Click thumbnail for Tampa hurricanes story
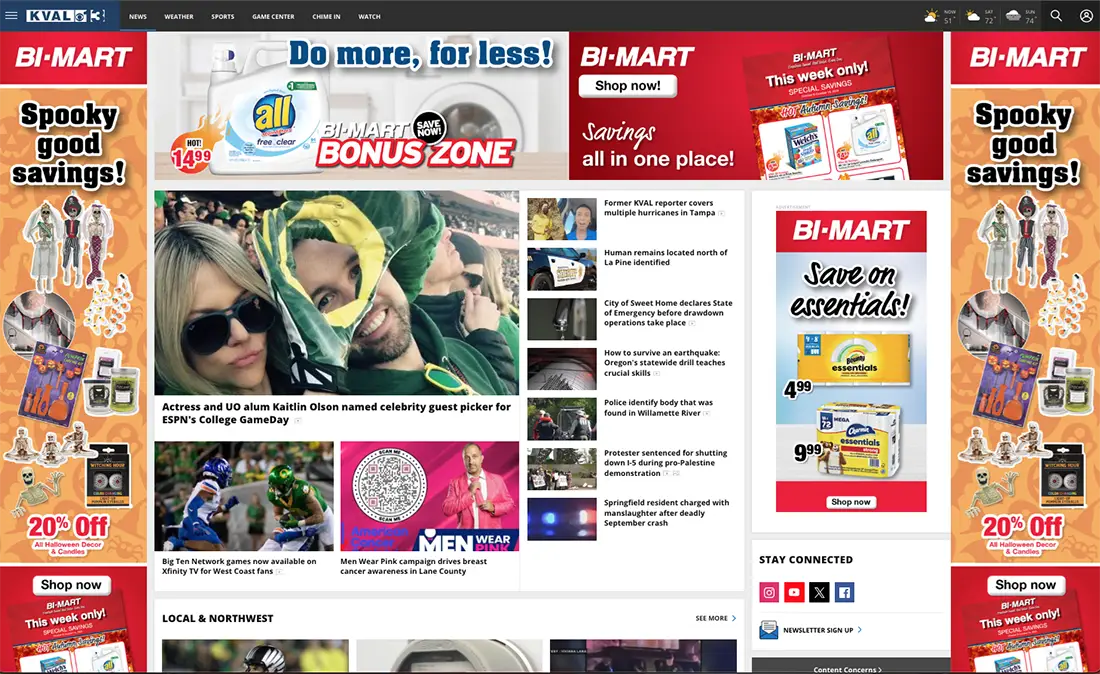1100x674 pixels. 562,219
